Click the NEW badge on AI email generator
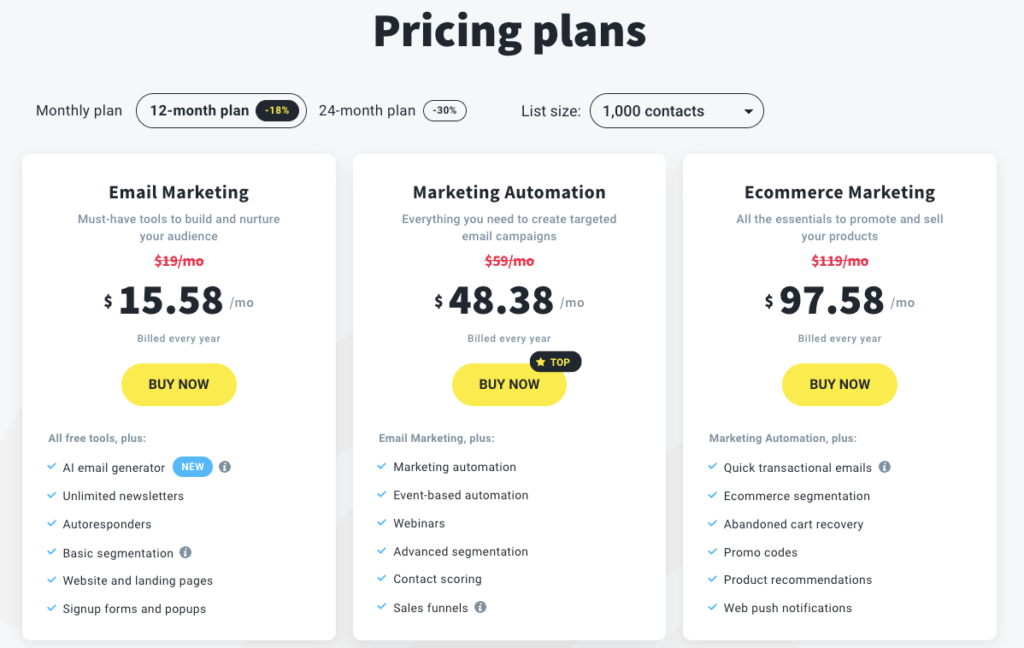Viewport: 1024px width, 648px height. point(193,467)
